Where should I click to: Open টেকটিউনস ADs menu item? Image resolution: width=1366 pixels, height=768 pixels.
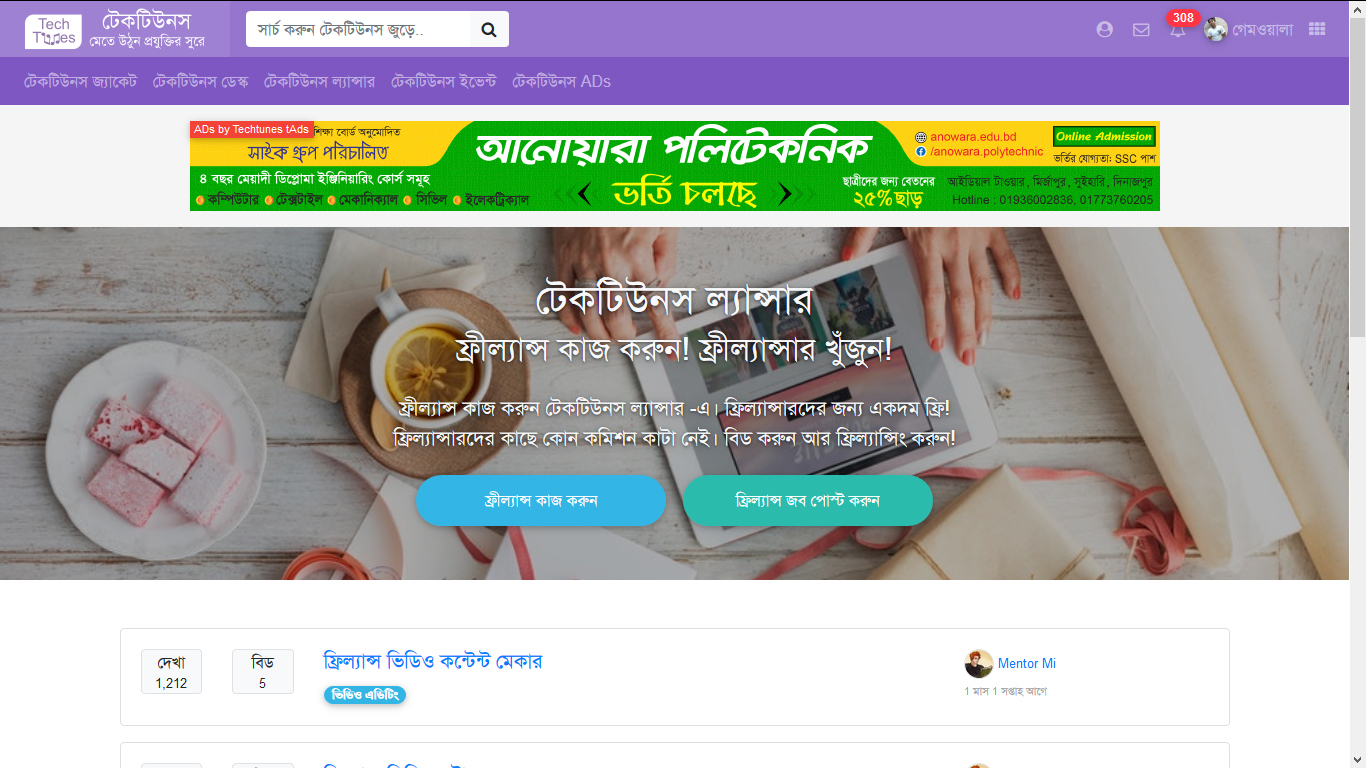point(561,81)
